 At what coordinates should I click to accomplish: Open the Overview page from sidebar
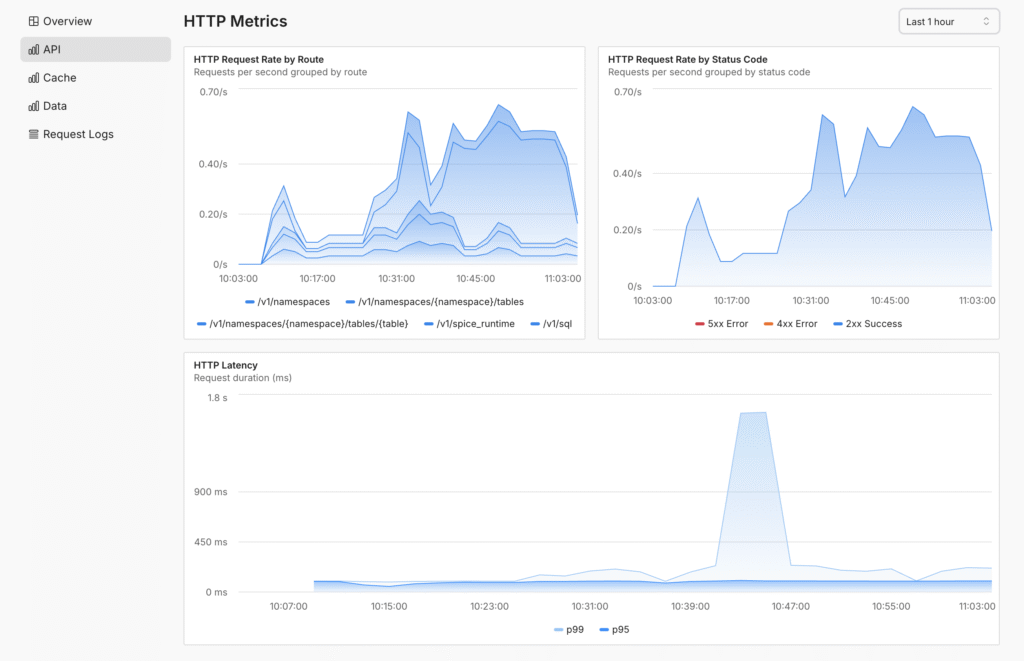[67, 21]
